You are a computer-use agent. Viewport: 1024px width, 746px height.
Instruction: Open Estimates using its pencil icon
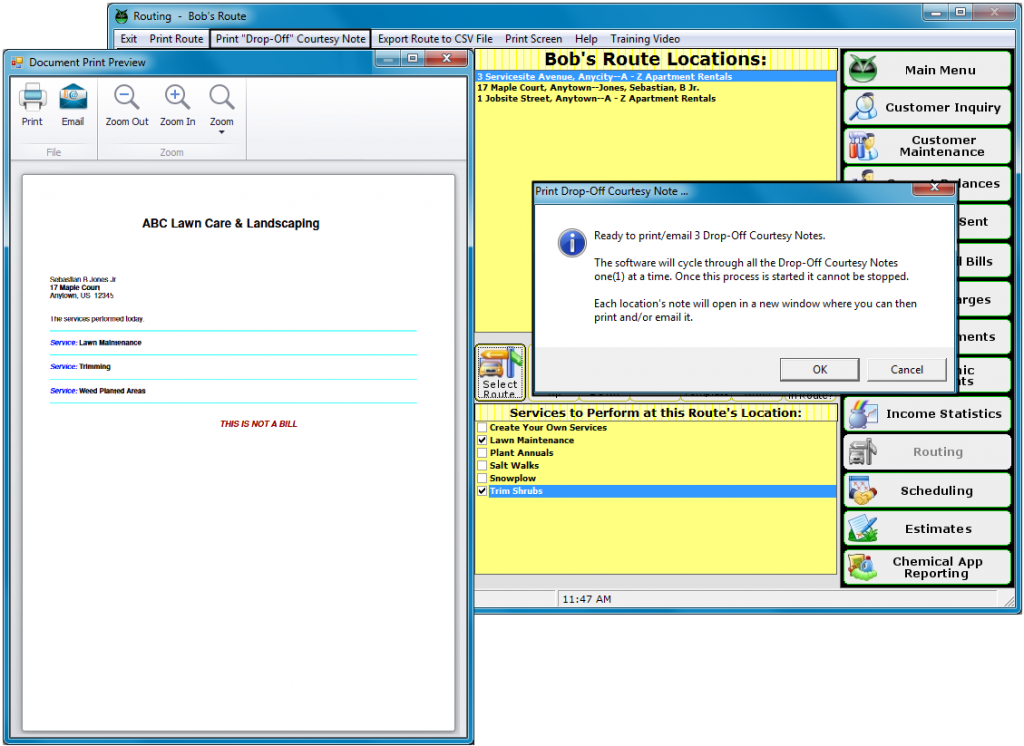pyautogui.click(x=861, y=528)
